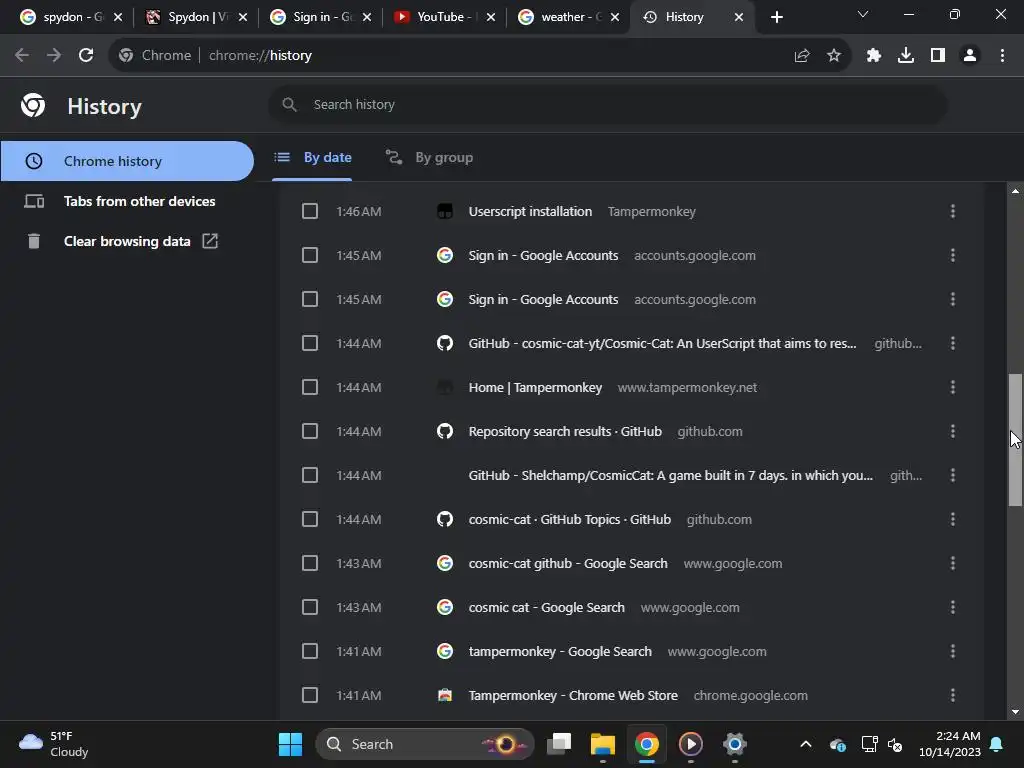
Task: Select the Repository search results checkbox
Action: [x=310, y=431]
